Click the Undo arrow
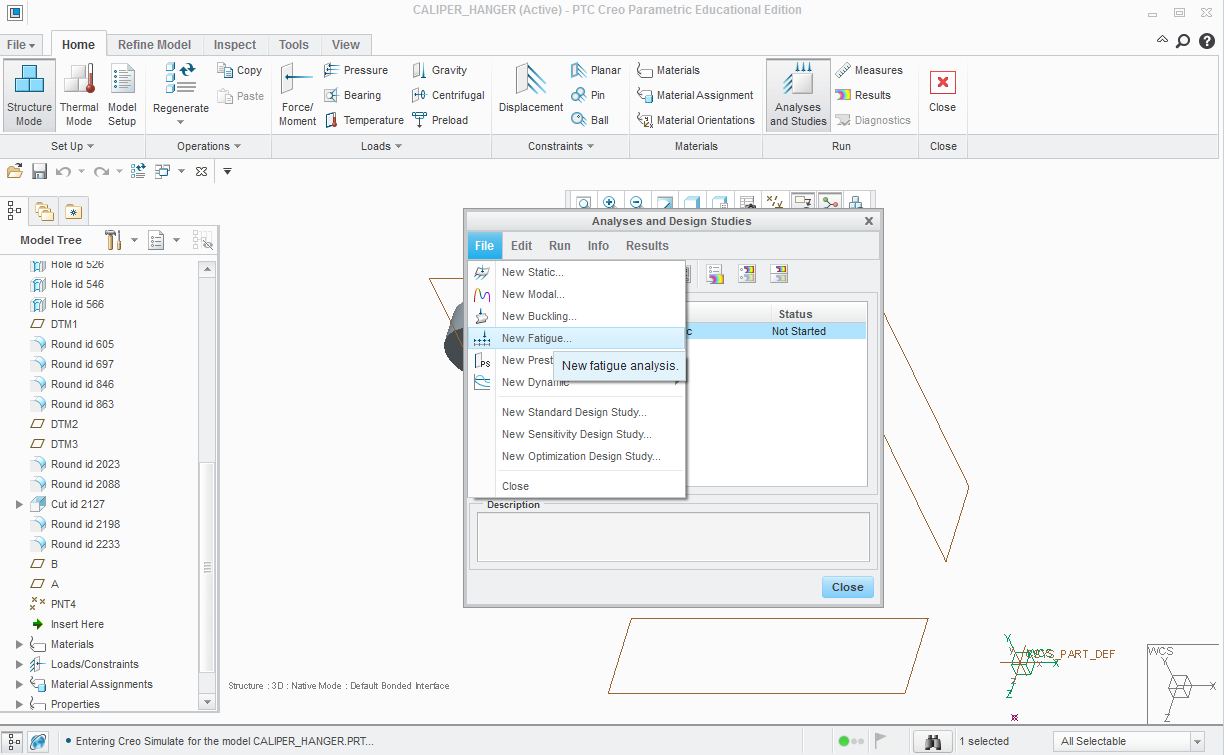Screen dimensions: 1224x755 [x=64, y=171]
